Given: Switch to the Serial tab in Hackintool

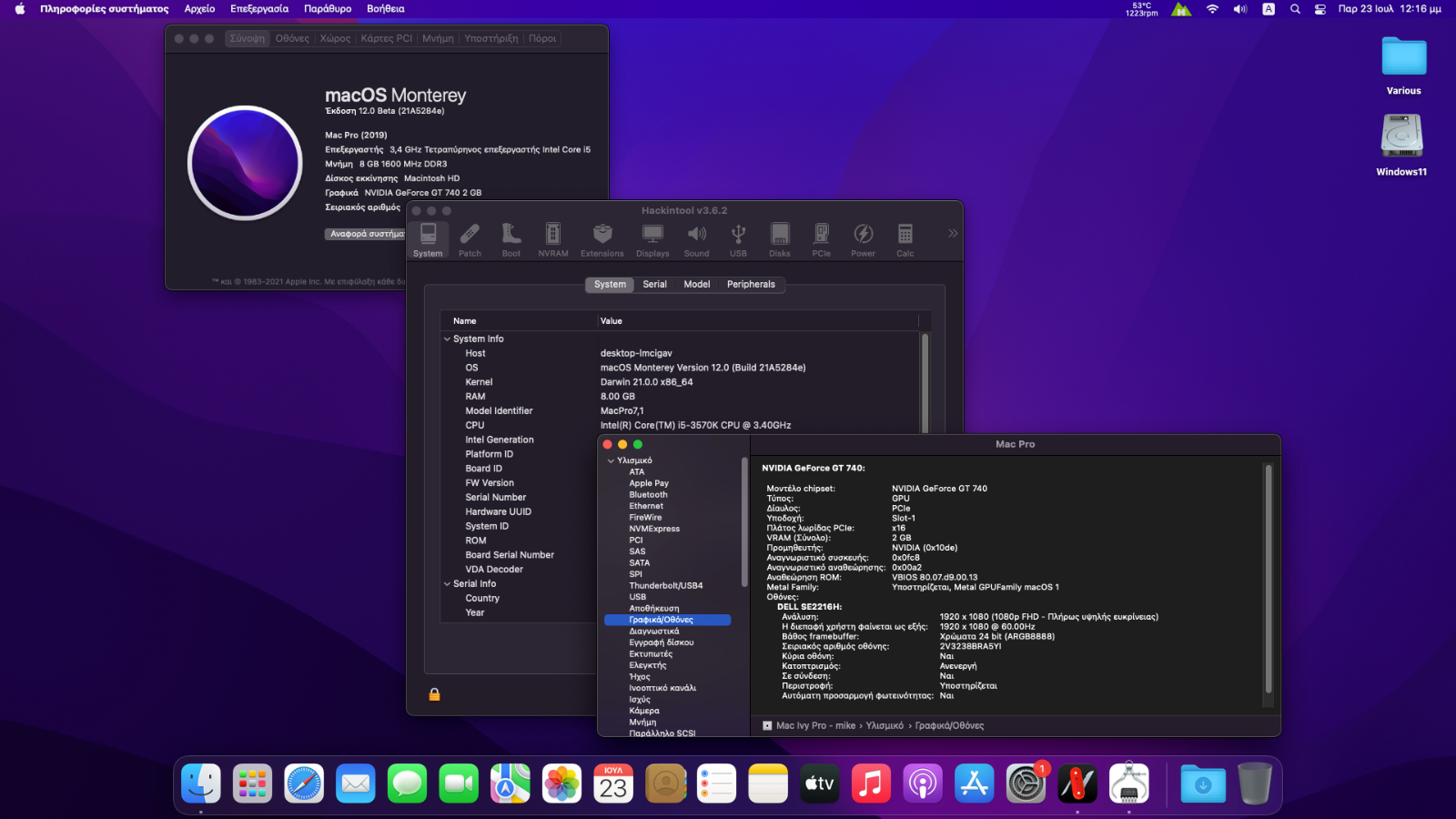Looking at the screenshot, I should coord(654,284).
